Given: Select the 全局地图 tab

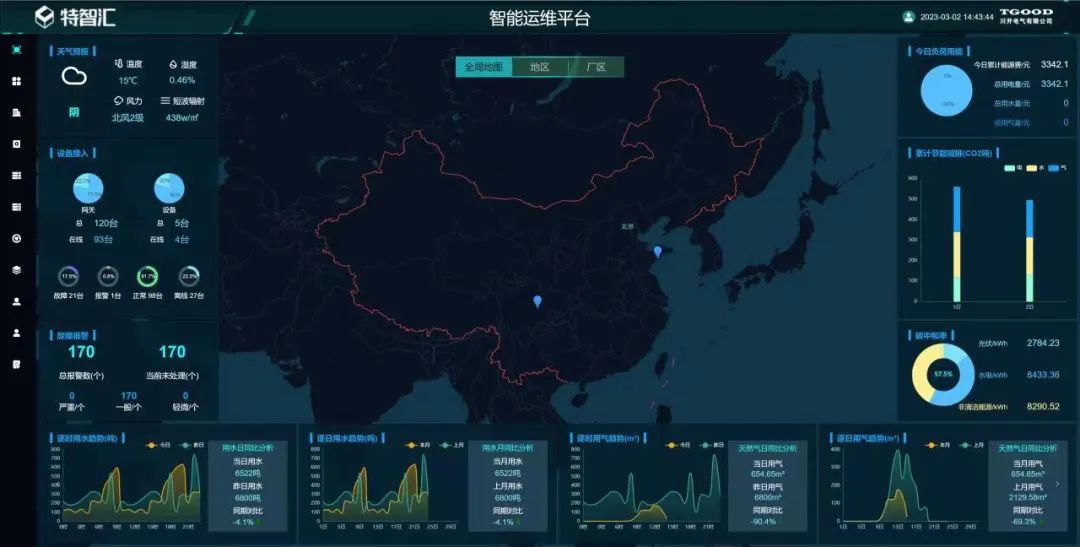Looking at the screenshot, I should tap(484, 67).
